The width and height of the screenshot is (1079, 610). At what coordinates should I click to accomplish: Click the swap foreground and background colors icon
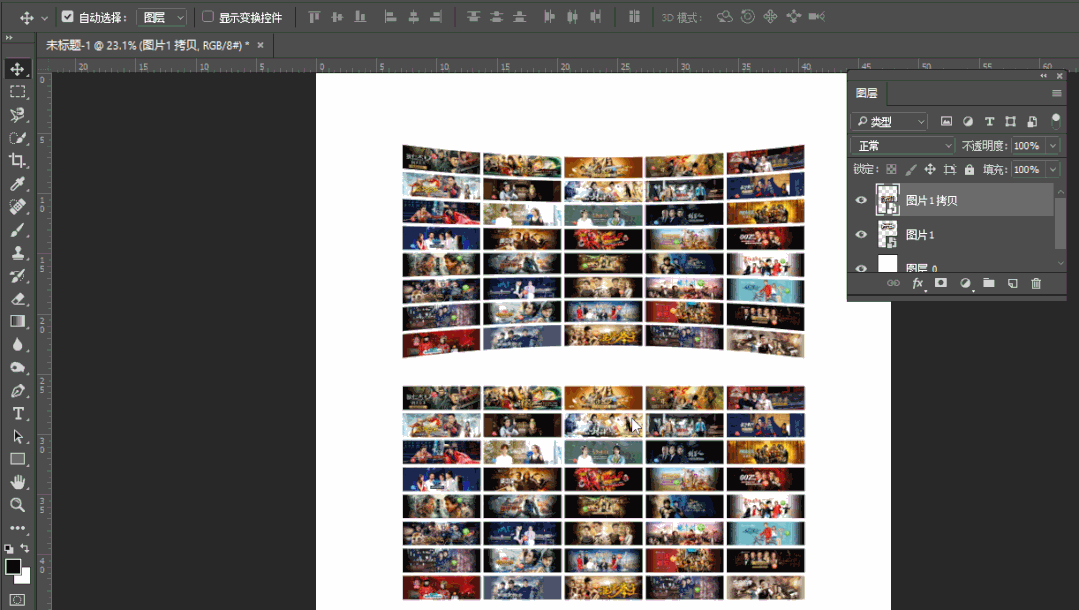pos(25,548)
